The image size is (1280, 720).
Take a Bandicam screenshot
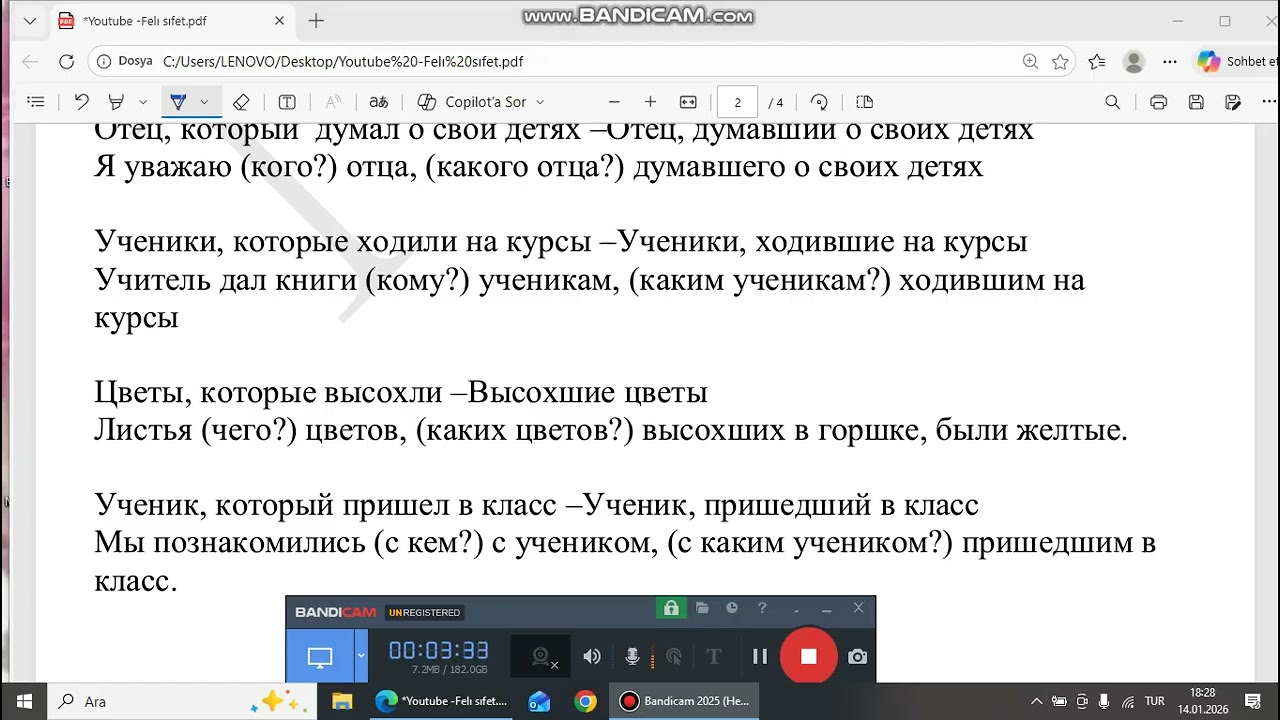coord(857,656)
